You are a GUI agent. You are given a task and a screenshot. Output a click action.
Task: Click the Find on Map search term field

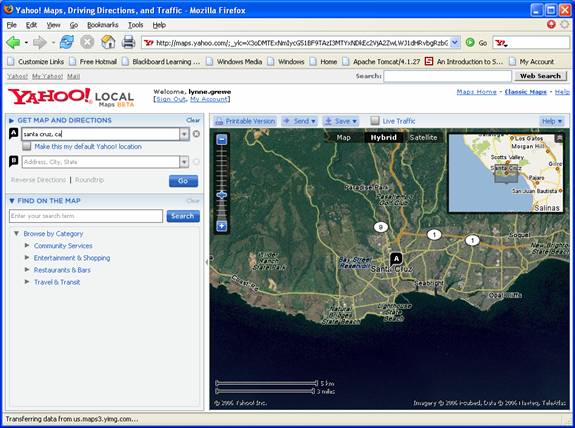pos(86,216)
